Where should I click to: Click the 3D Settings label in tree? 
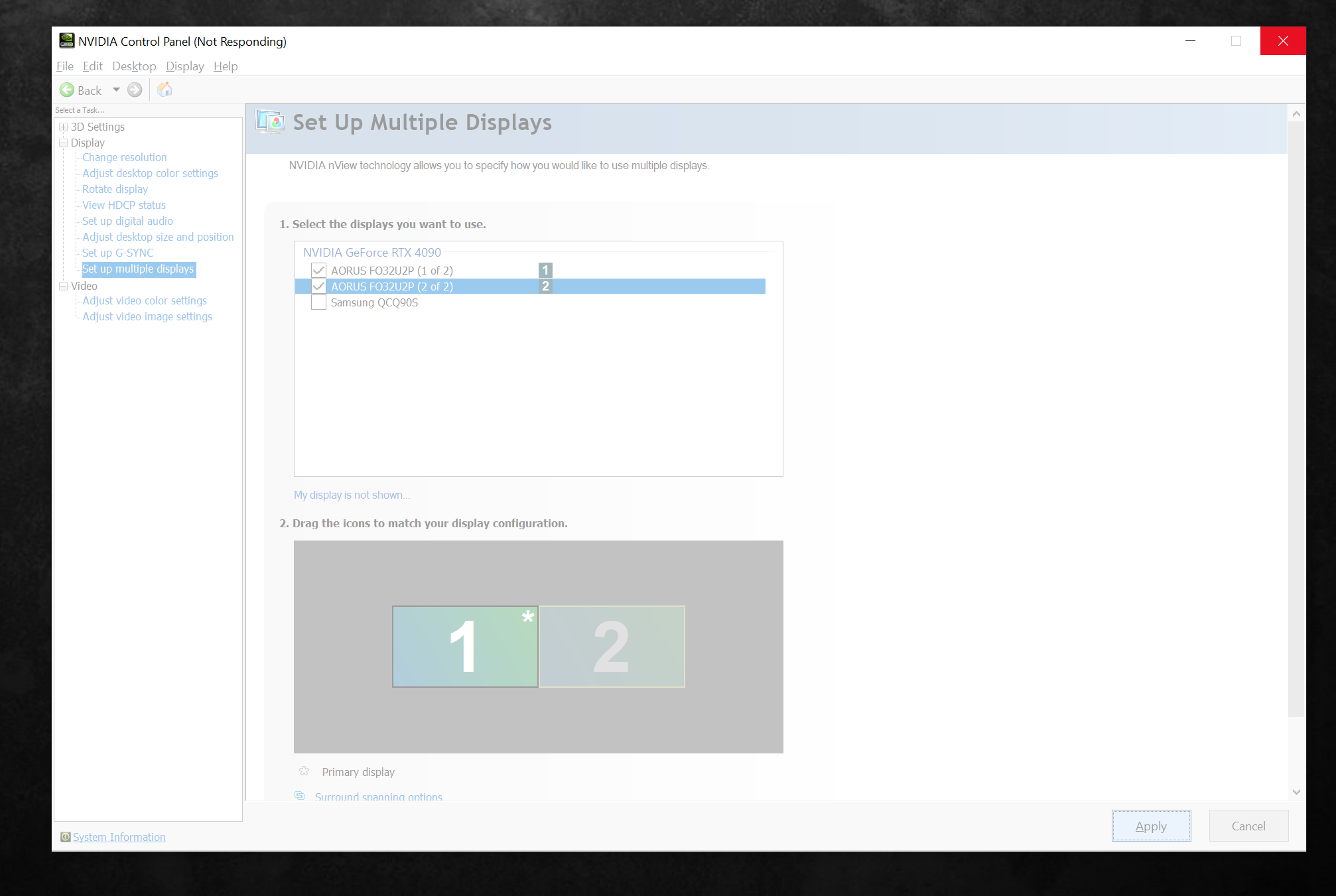point(98,127)
